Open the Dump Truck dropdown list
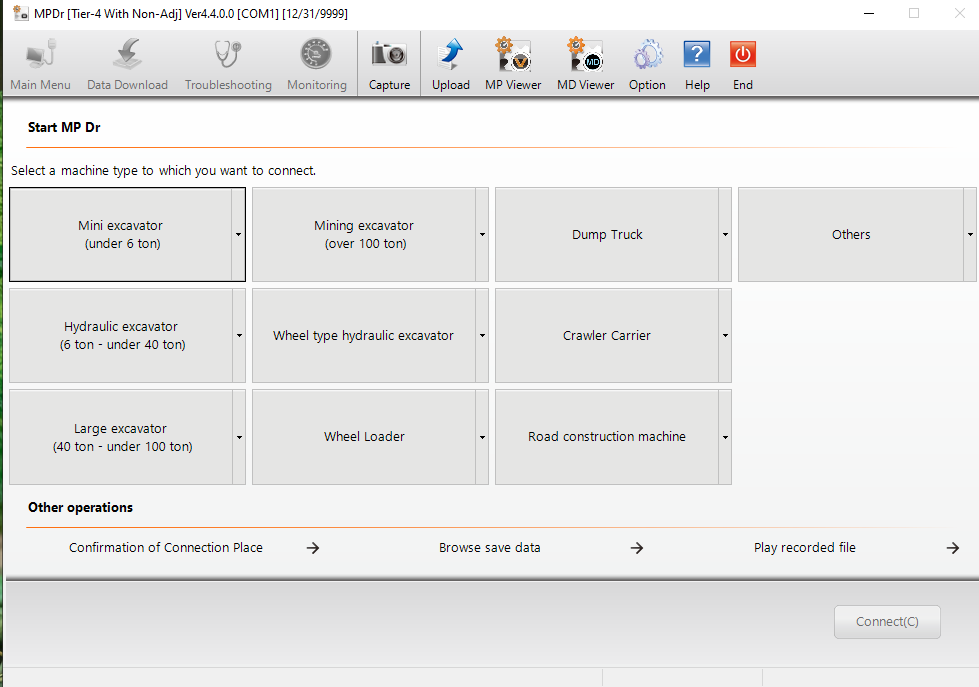 pos(725,234)
